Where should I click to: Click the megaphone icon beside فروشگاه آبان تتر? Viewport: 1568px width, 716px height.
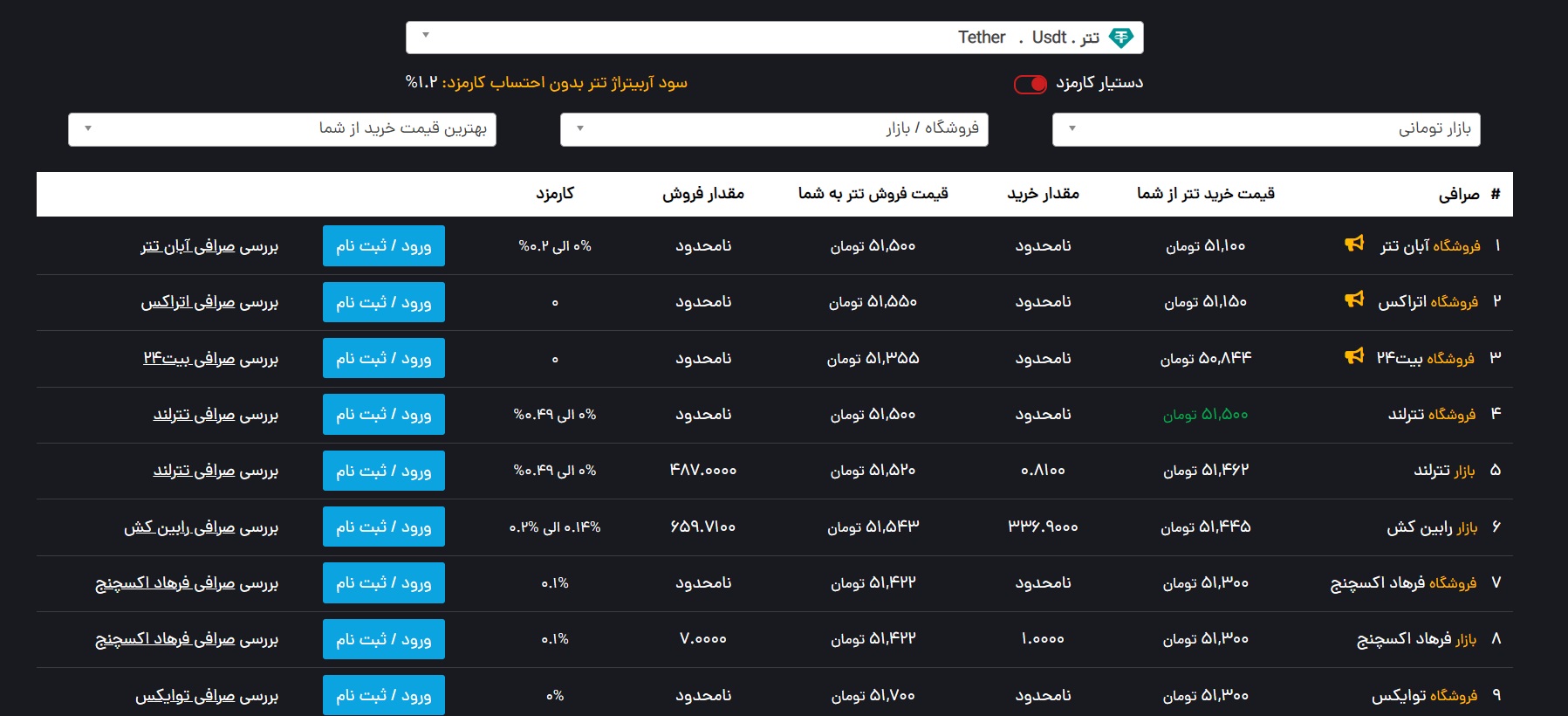(1354, 244)
